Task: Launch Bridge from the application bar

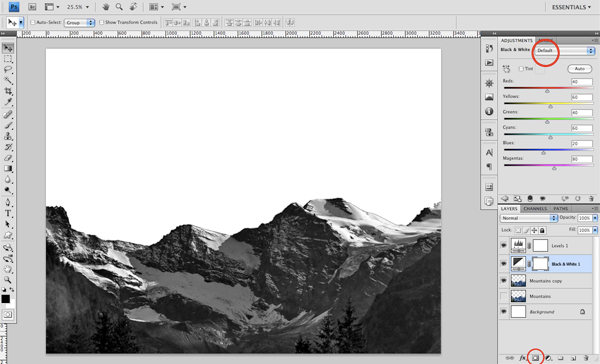Action: coord(32,7)
